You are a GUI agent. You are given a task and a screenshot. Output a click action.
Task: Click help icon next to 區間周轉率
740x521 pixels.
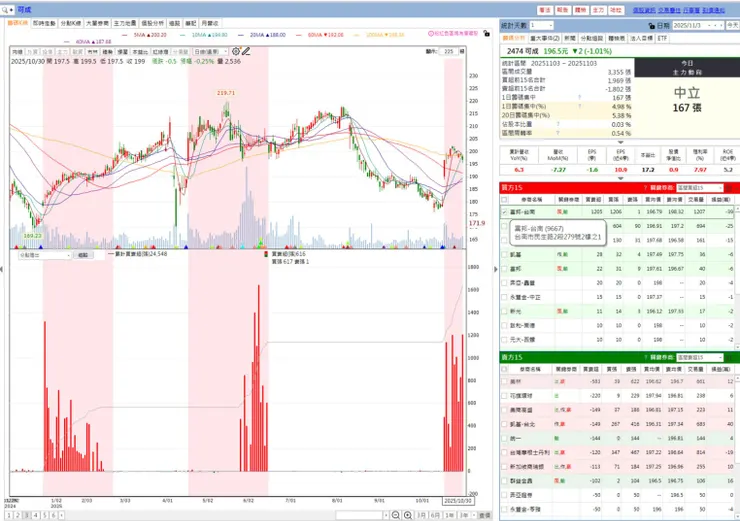[558, 133]
